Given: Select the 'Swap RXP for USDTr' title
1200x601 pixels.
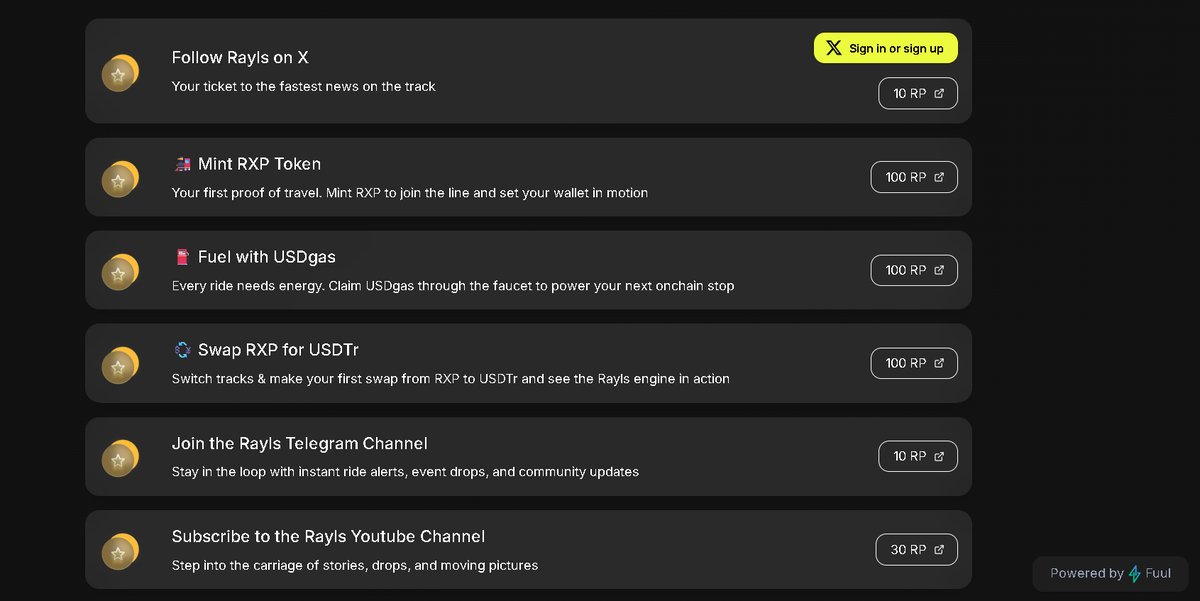Looking at the screenshot, I should [278, 350].
